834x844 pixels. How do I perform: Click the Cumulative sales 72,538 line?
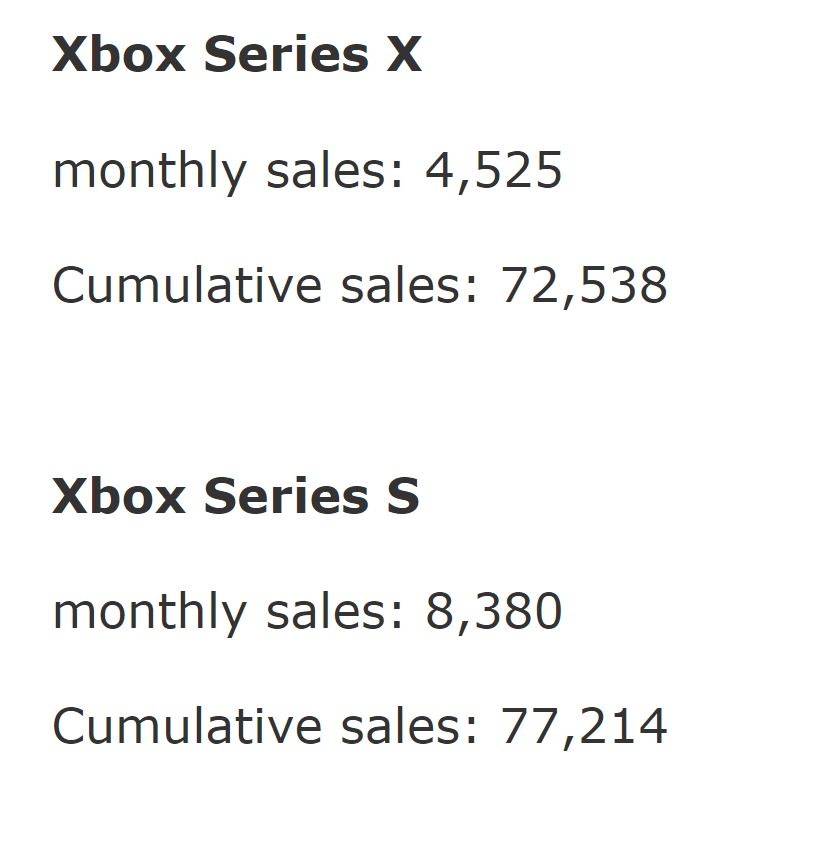(x=360, y=286)
